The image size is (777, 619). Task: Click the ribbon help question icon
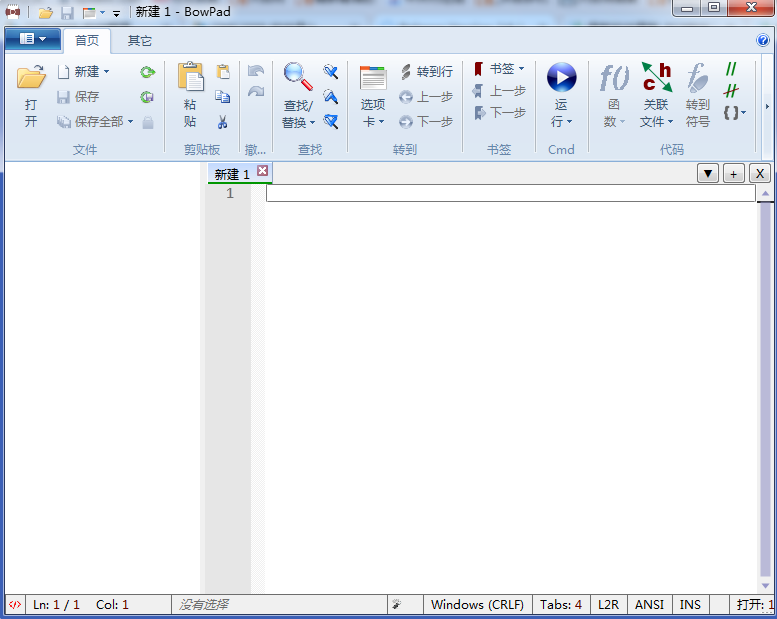[763, 40]
